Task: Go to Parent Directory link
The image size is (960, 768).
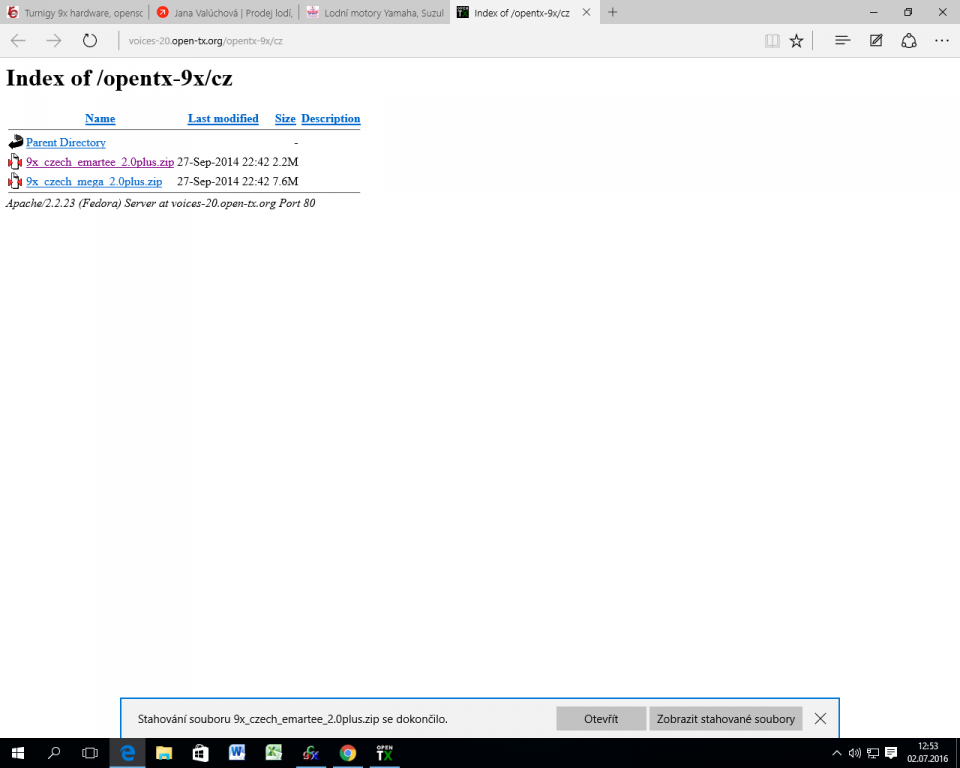Action: 66,143
